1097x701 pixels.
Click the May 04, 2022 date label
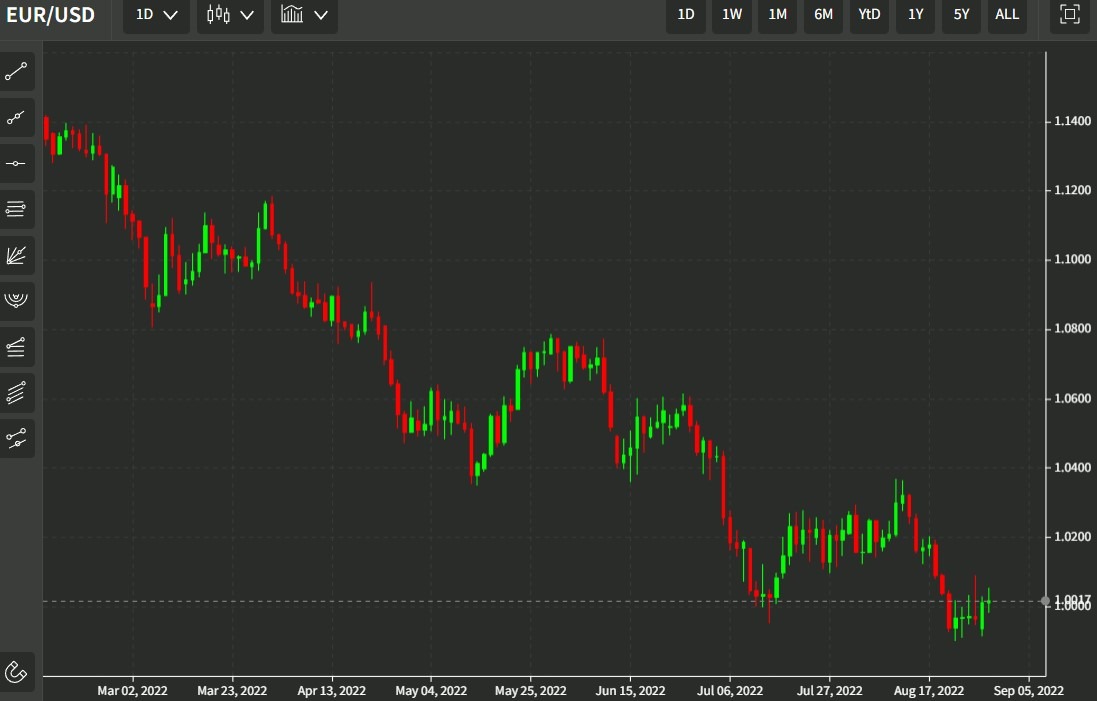pyautogui.click(x=431, y=691)
